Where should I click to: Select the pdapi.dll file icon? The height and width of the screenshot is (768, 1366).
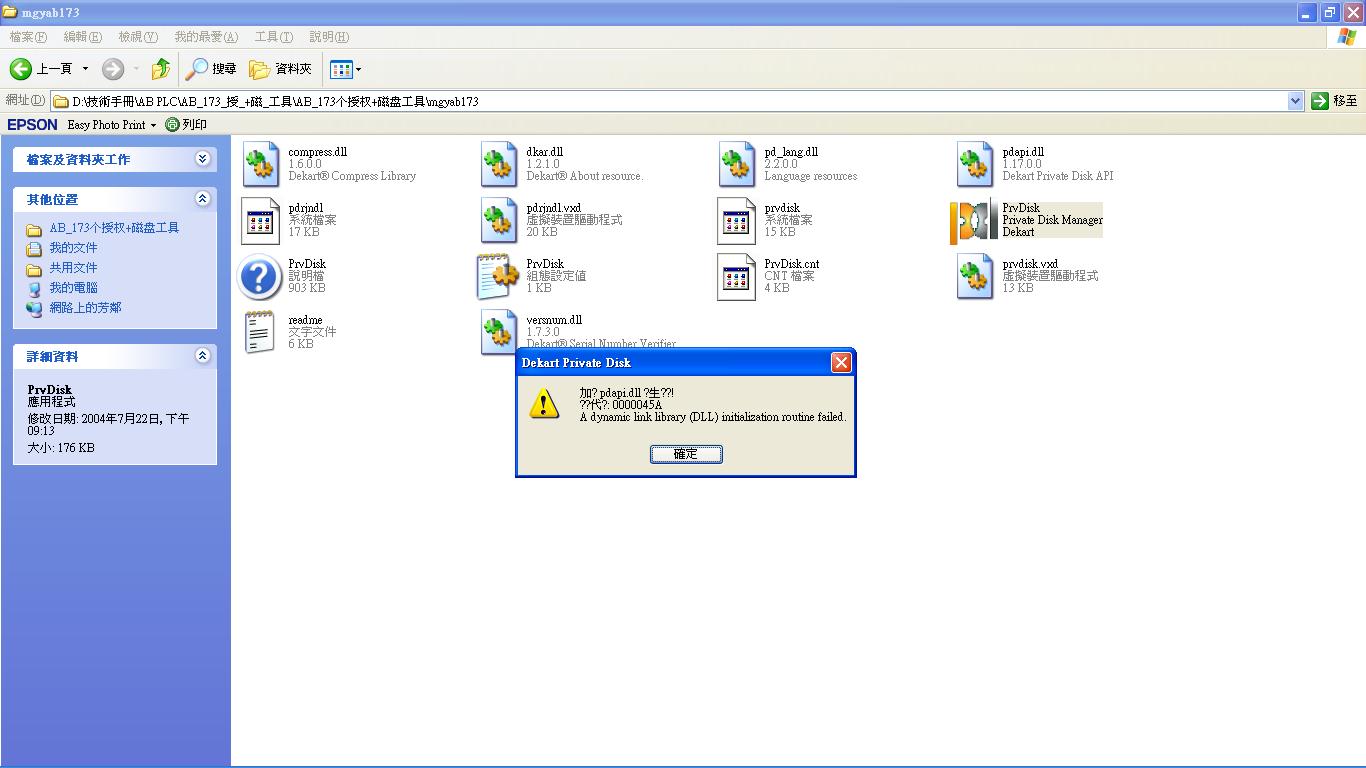tap(975, 165)
